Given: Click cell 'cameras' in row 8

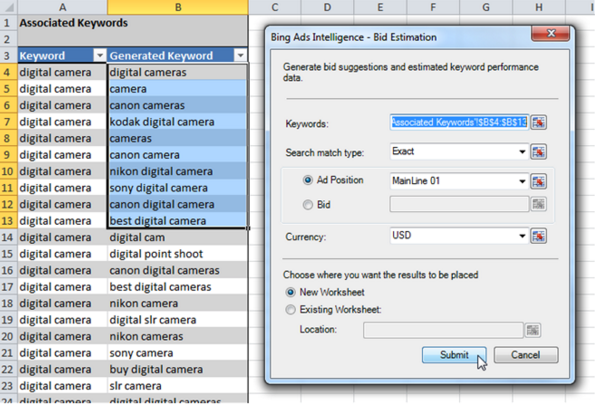Looking at the screenshot, I should [178, 138].
